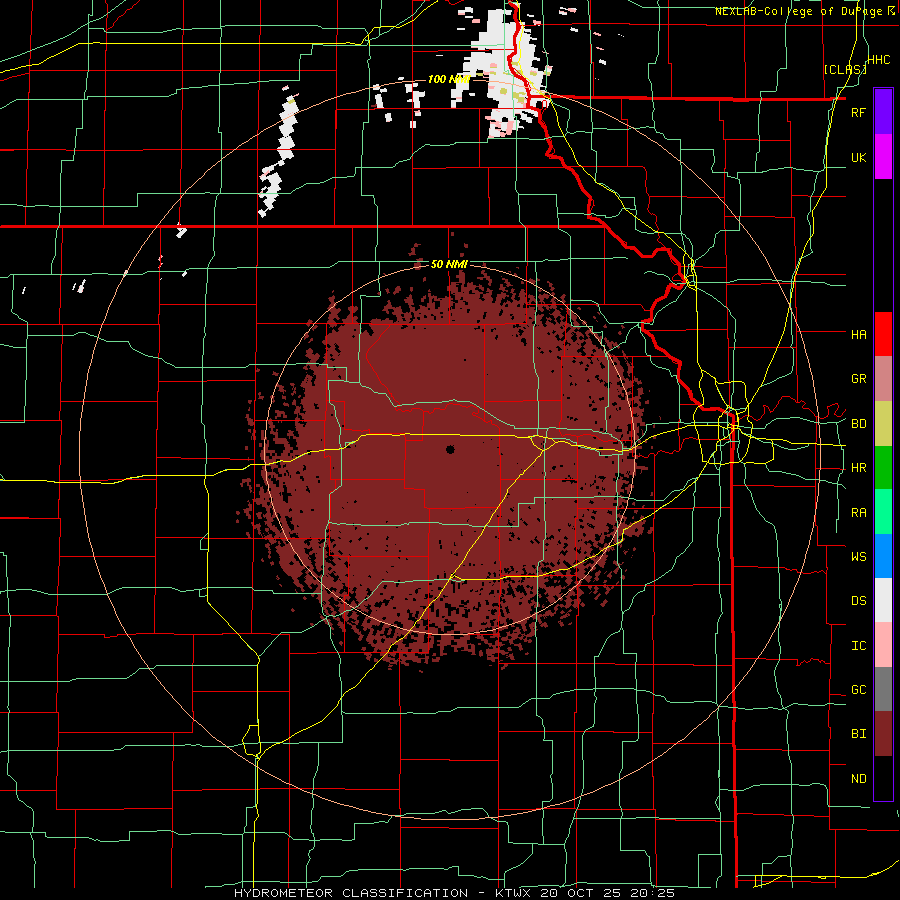Click the DS legend label
The image size is (900, 900).
pyautogui.click(x=858, y=601)
